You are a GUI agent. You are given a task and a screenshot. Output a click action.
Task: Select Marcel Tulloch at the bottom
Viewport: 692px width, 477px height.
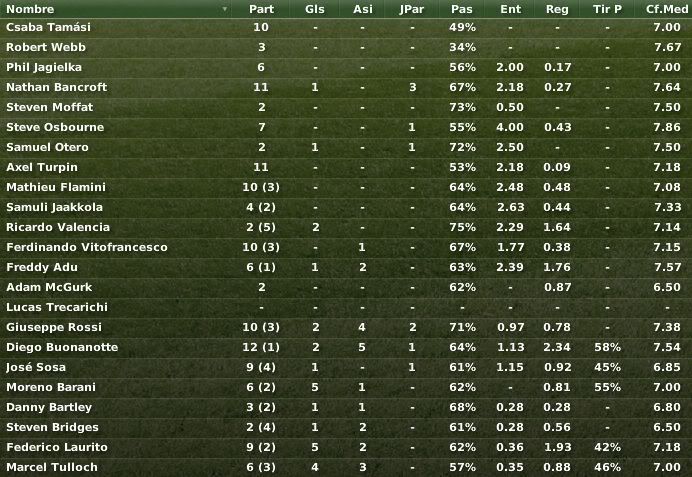(346, 467)
